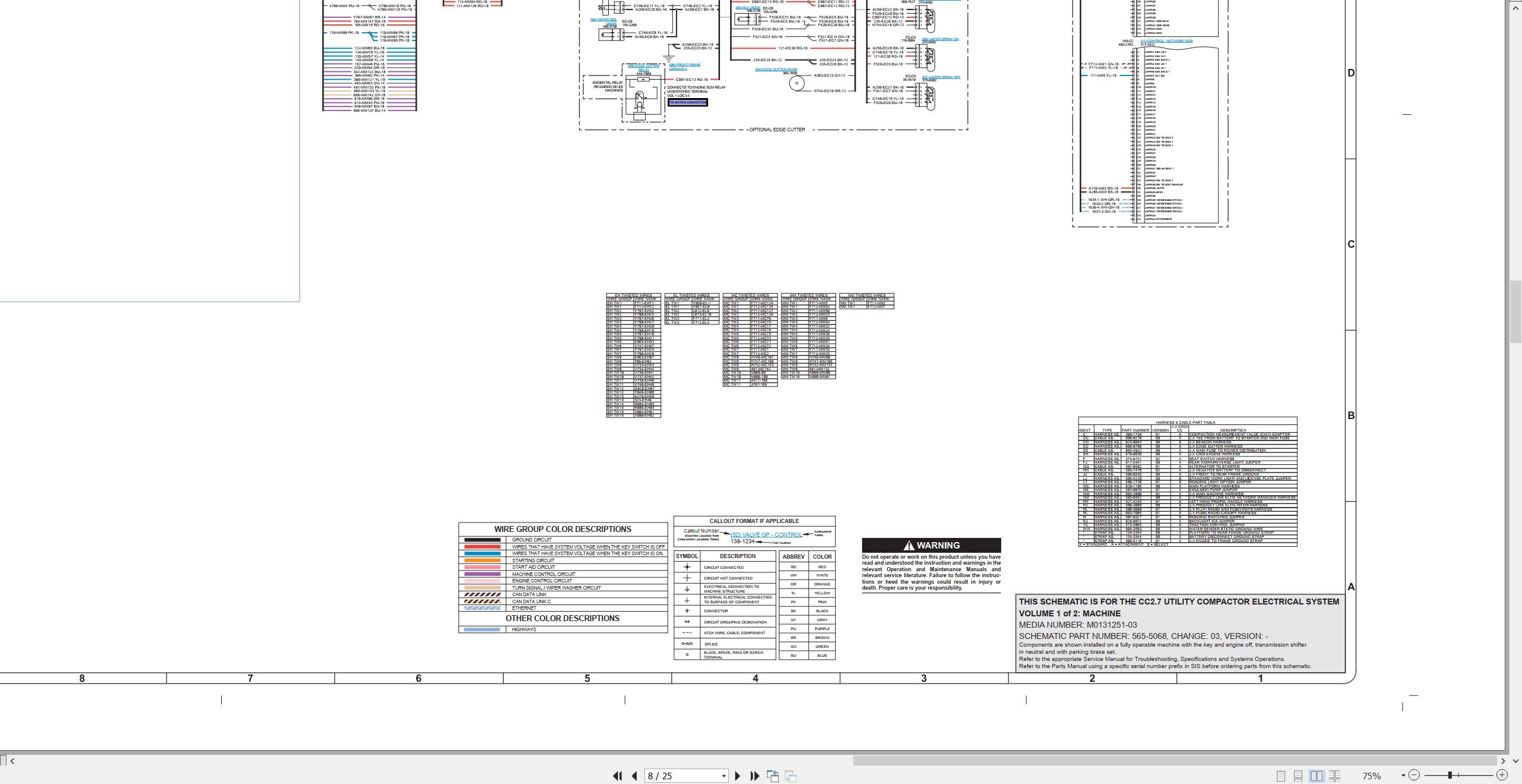This screenshot has width=1522, height=784.
Task: Jump to the last page
Action: tap(755, 776)
